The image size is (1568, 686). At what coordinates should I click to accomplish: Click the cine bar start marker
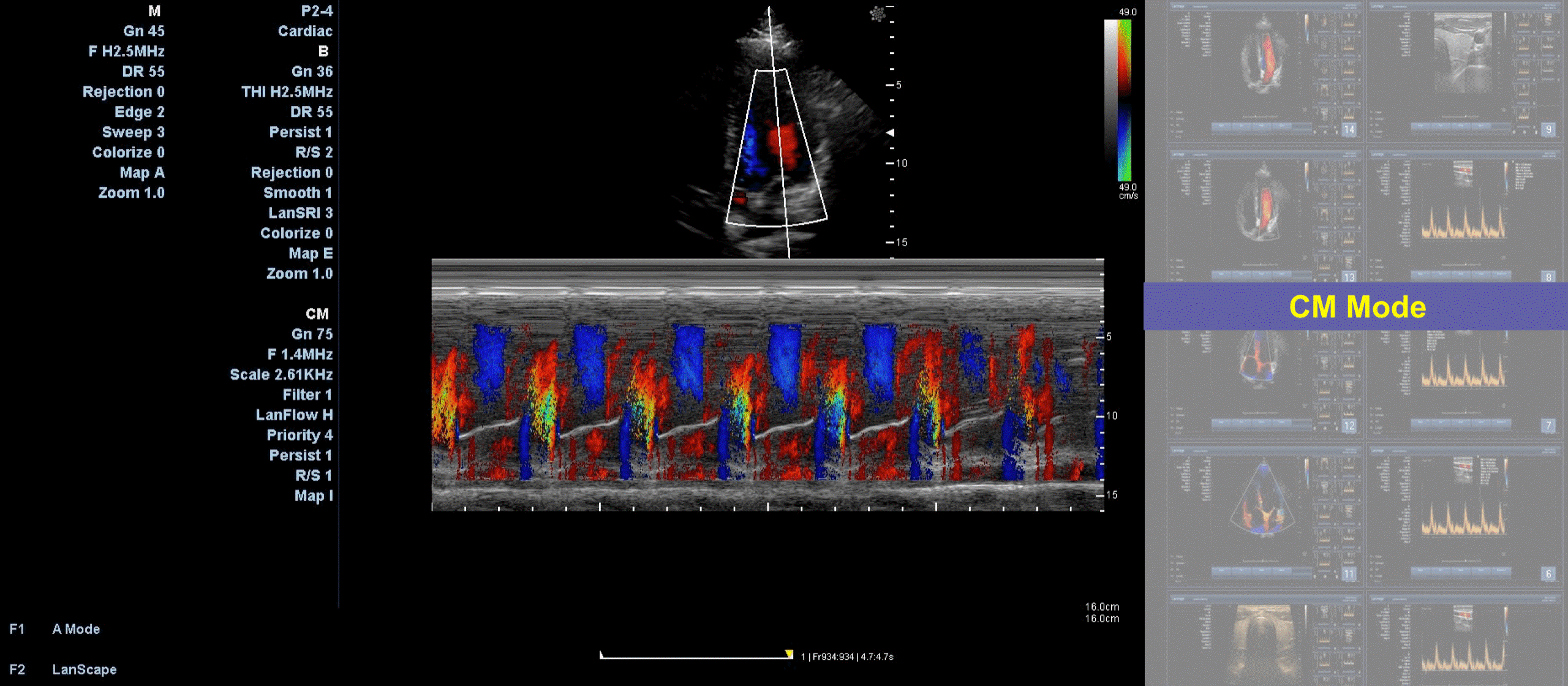[601, 655]
